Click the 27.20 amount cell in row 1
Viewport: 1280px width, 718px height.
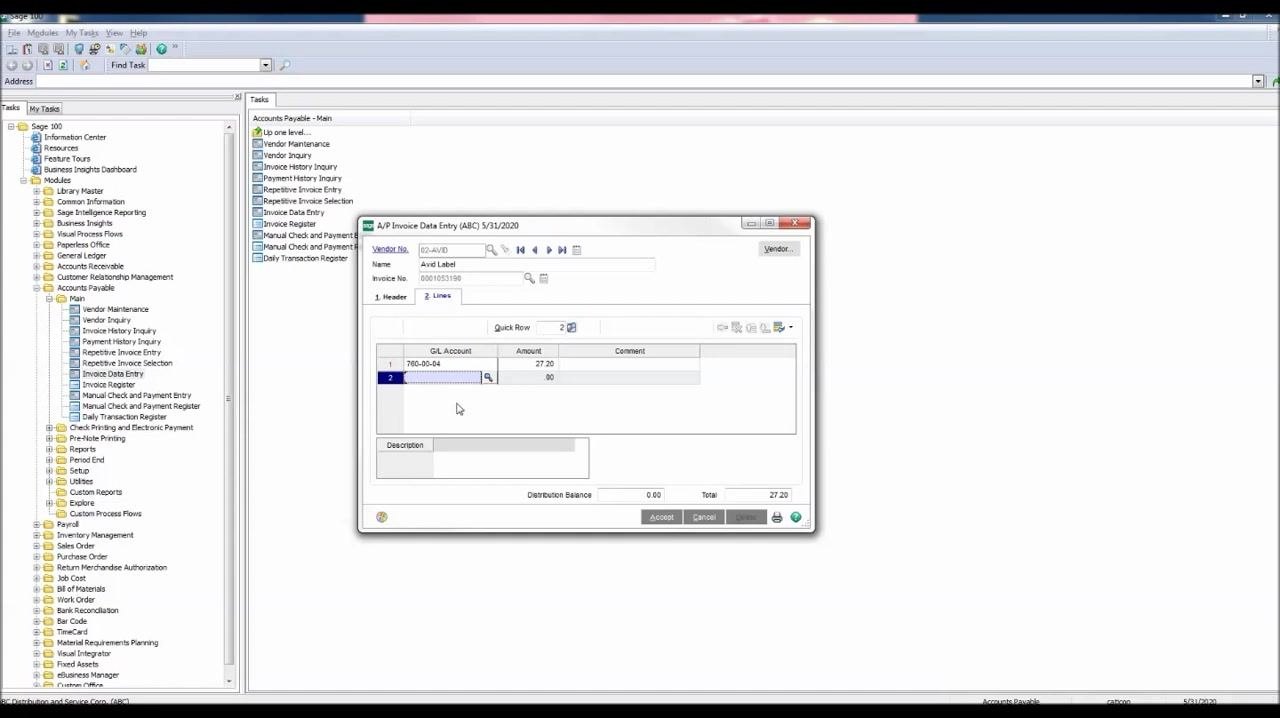pos(528,364)
